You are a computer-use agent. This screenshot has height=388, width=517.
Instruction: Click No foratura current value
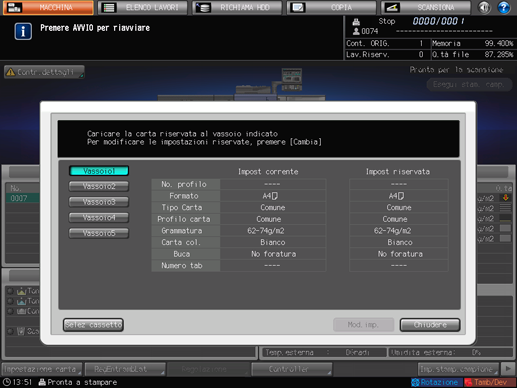[273, 254]
